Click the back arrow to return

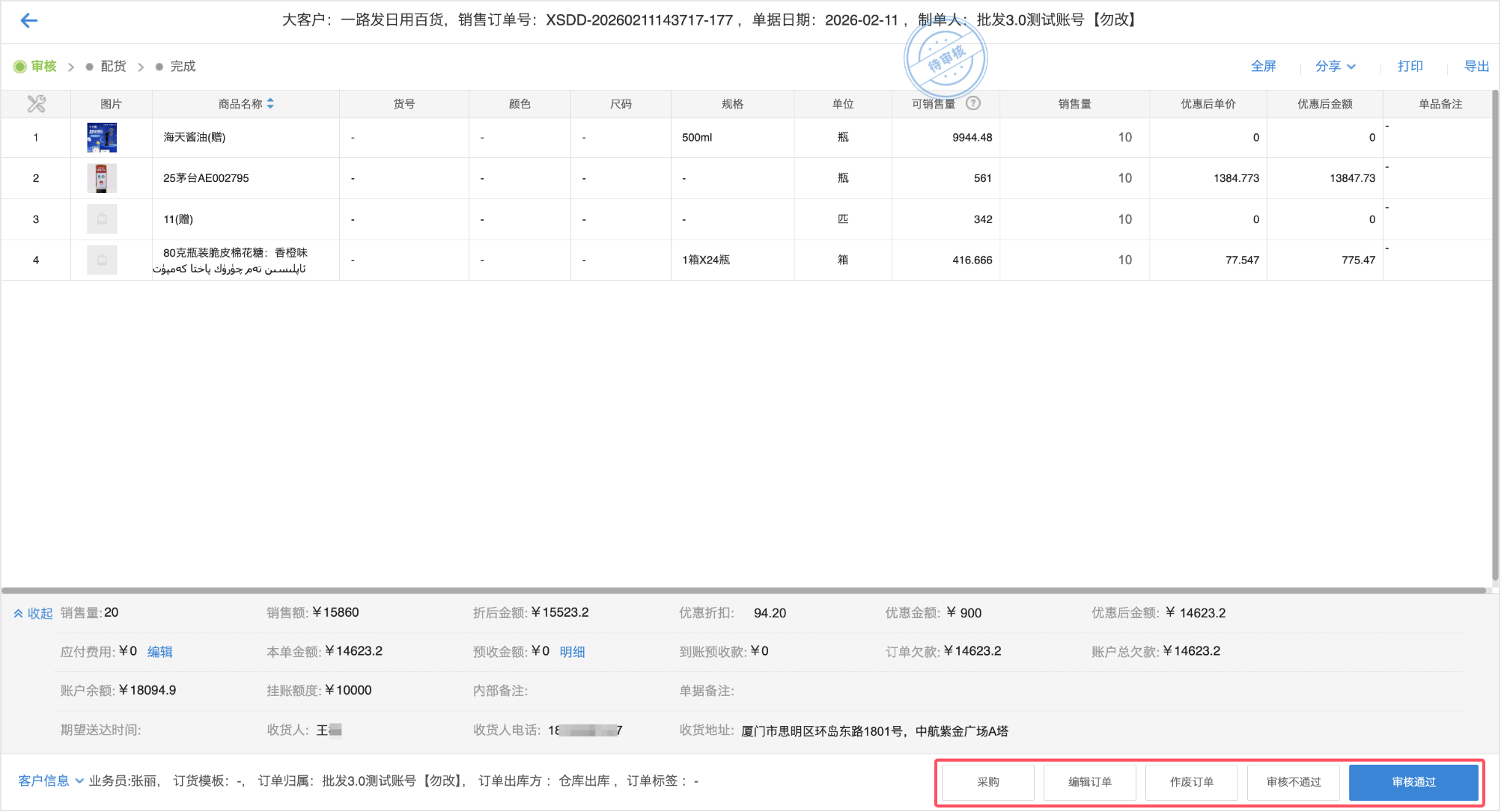pos(28,20)
